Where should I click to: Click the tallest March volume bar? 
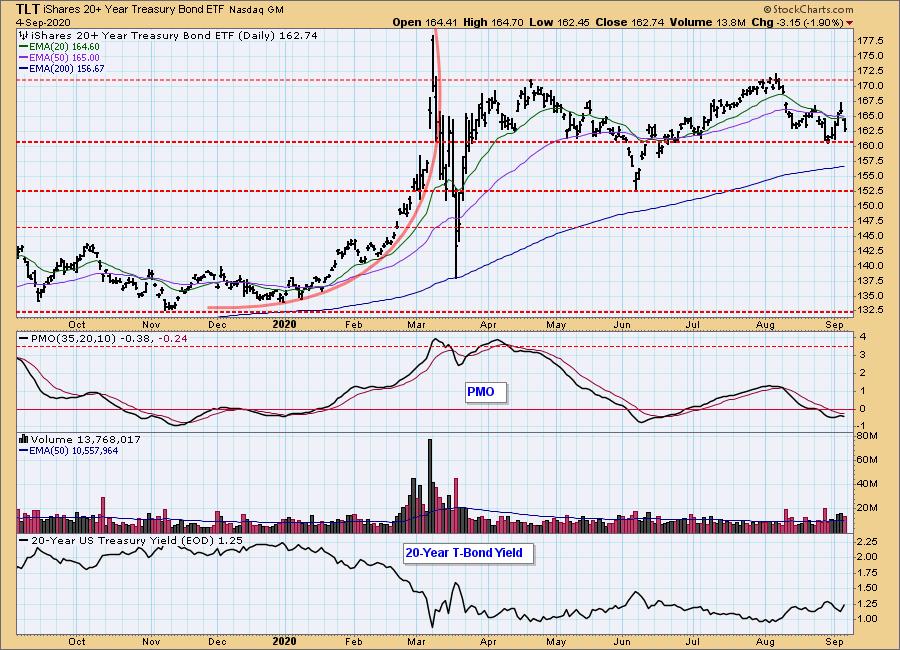pos(430,486)
